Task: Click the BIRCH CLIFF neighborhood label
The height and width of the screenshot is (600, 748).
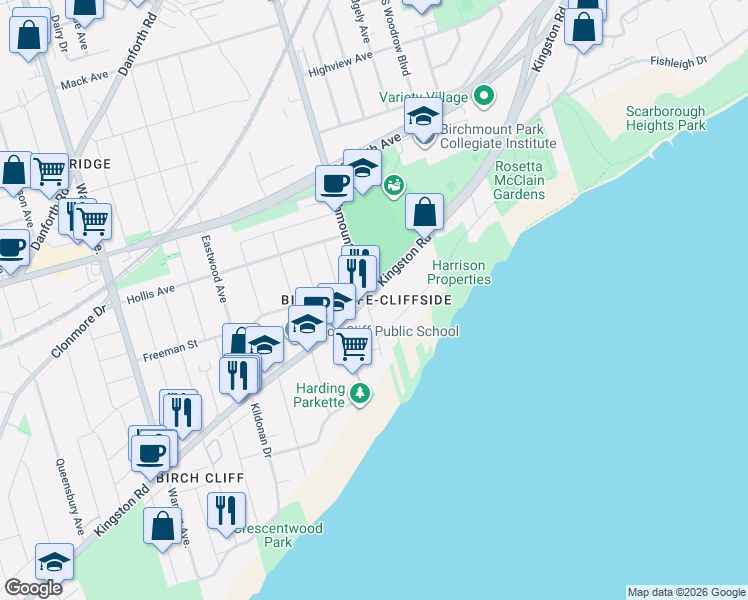Action: point(200,478)
